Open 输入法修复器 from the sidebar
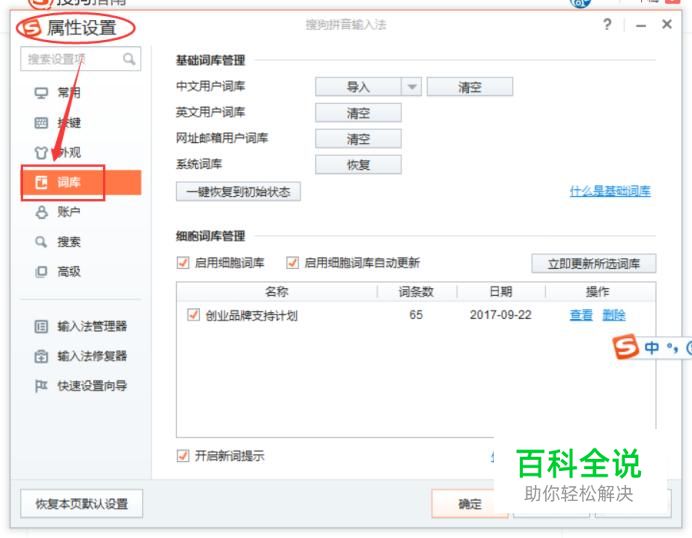The height and width of the screenshot is (538, 692). coord(92,356)
